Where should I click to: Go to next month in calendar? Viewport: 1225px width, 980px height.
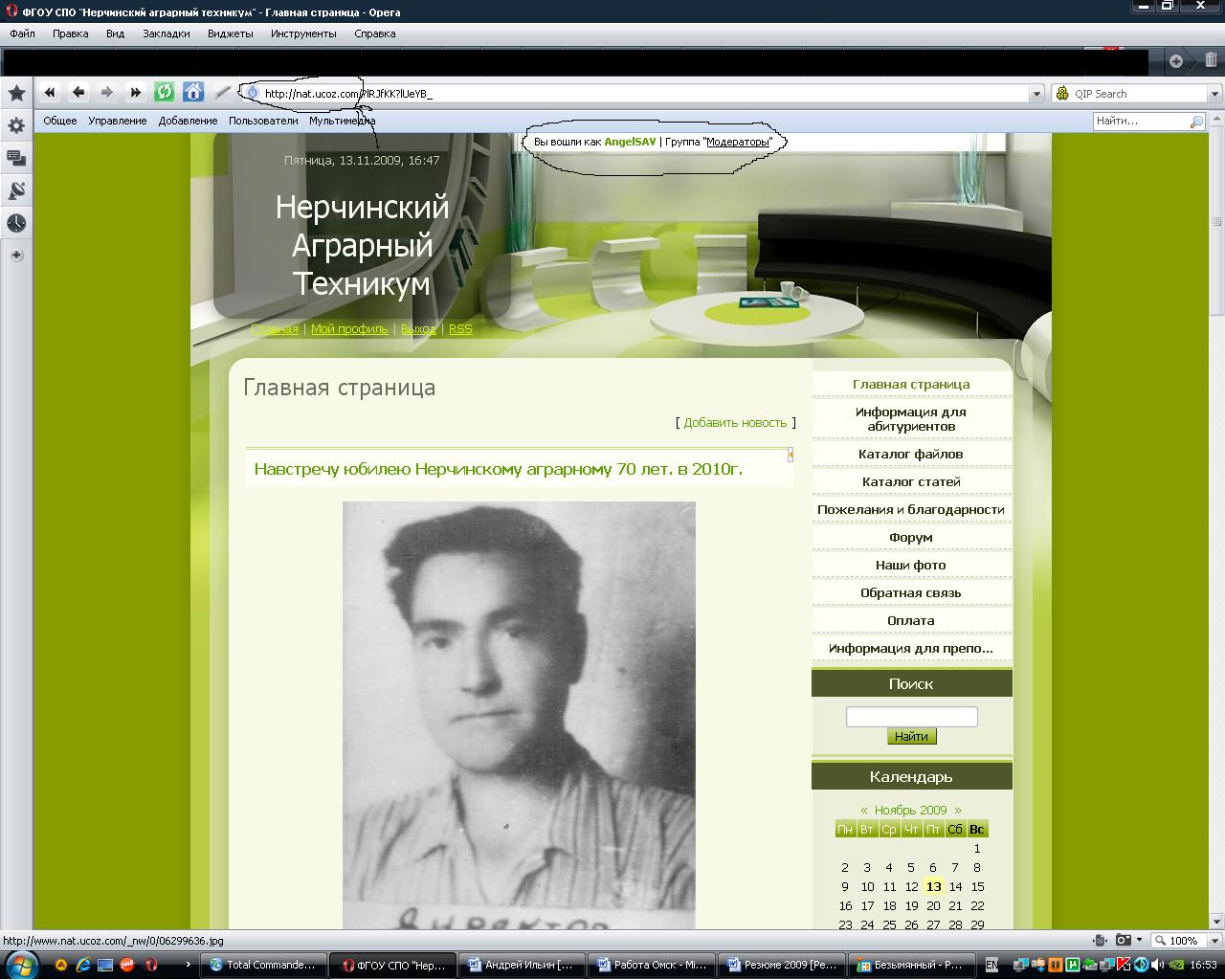(957, 810)
